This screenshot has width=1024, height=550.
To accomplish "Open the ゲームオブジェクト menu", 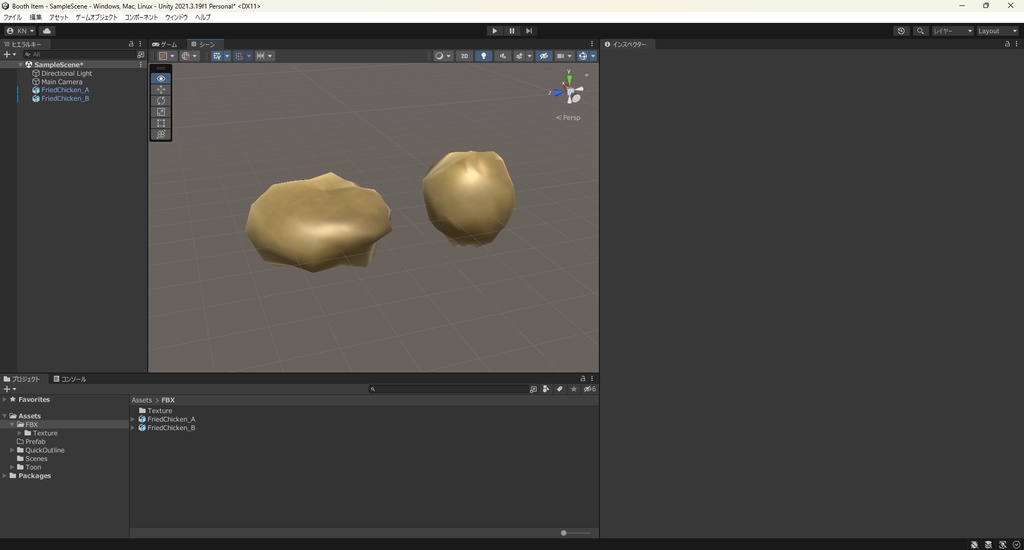I will pos(96,17).
